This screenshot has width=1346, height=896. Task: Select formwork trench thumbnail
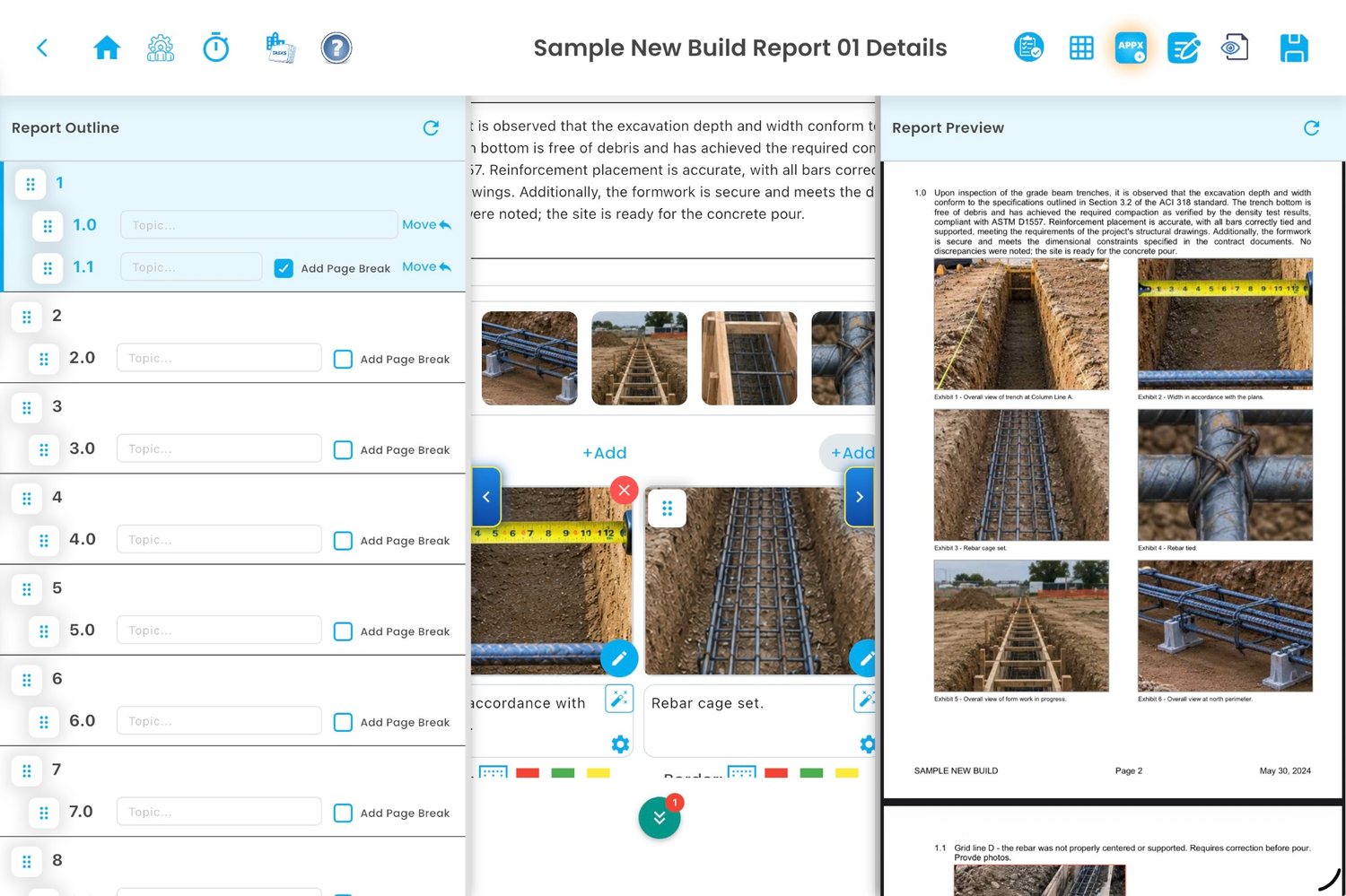[x=639, y=358]
